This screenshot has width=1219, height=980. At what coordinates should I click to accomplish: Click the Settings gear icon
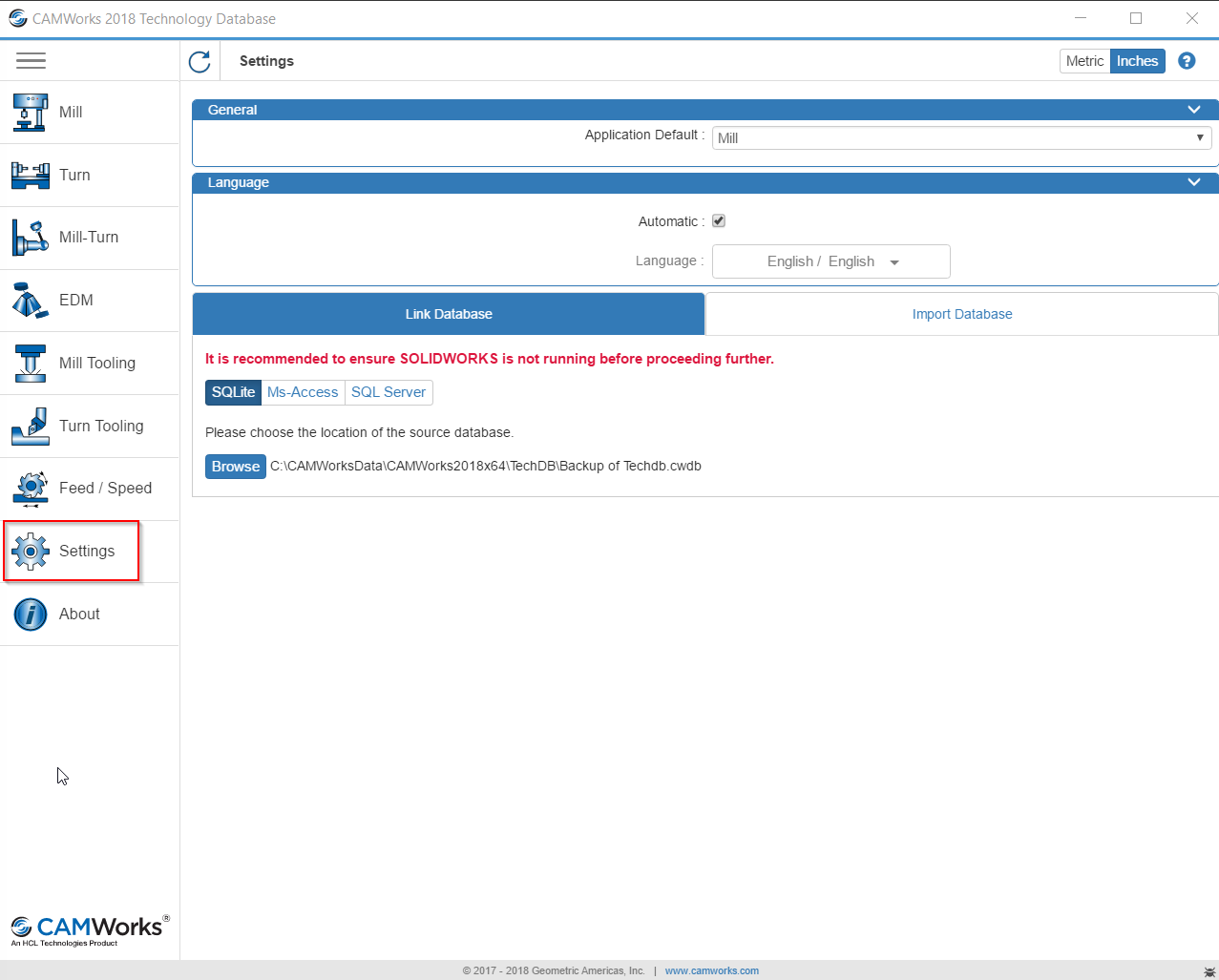coord(31,552)
